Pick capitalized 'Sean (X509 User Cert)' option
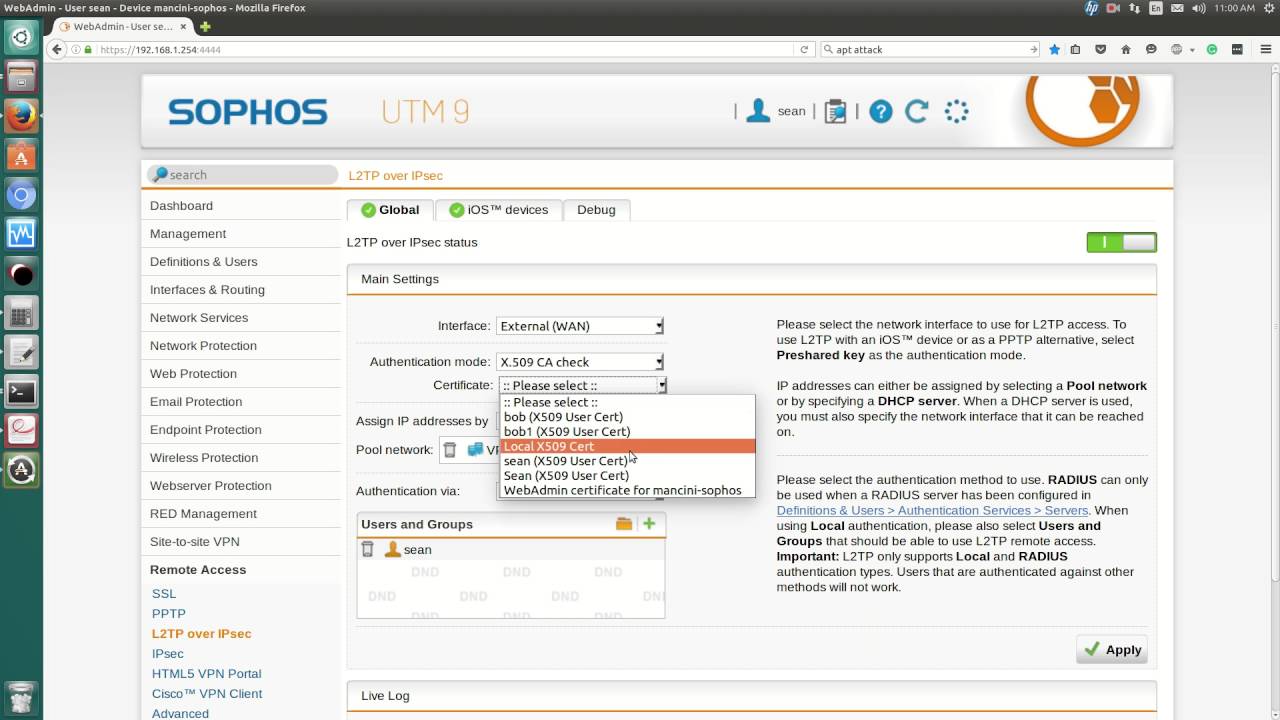 tap(627, 476)
